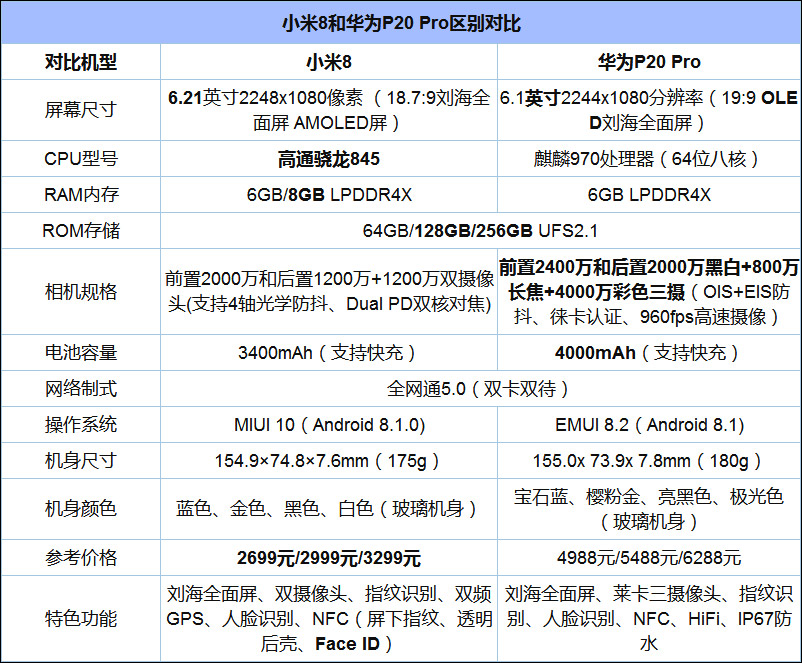This screenshot has width=802, height=663.
Task: Select the 电池容量 row label
Action: tap(81, 352)
